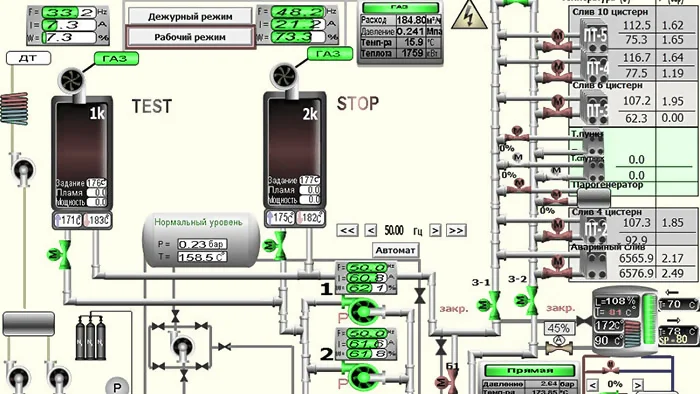Viewport: 700px width, 394px height.
Task: Click the Теплота 1759 кВт value
Action: click(x=412, y=53)
